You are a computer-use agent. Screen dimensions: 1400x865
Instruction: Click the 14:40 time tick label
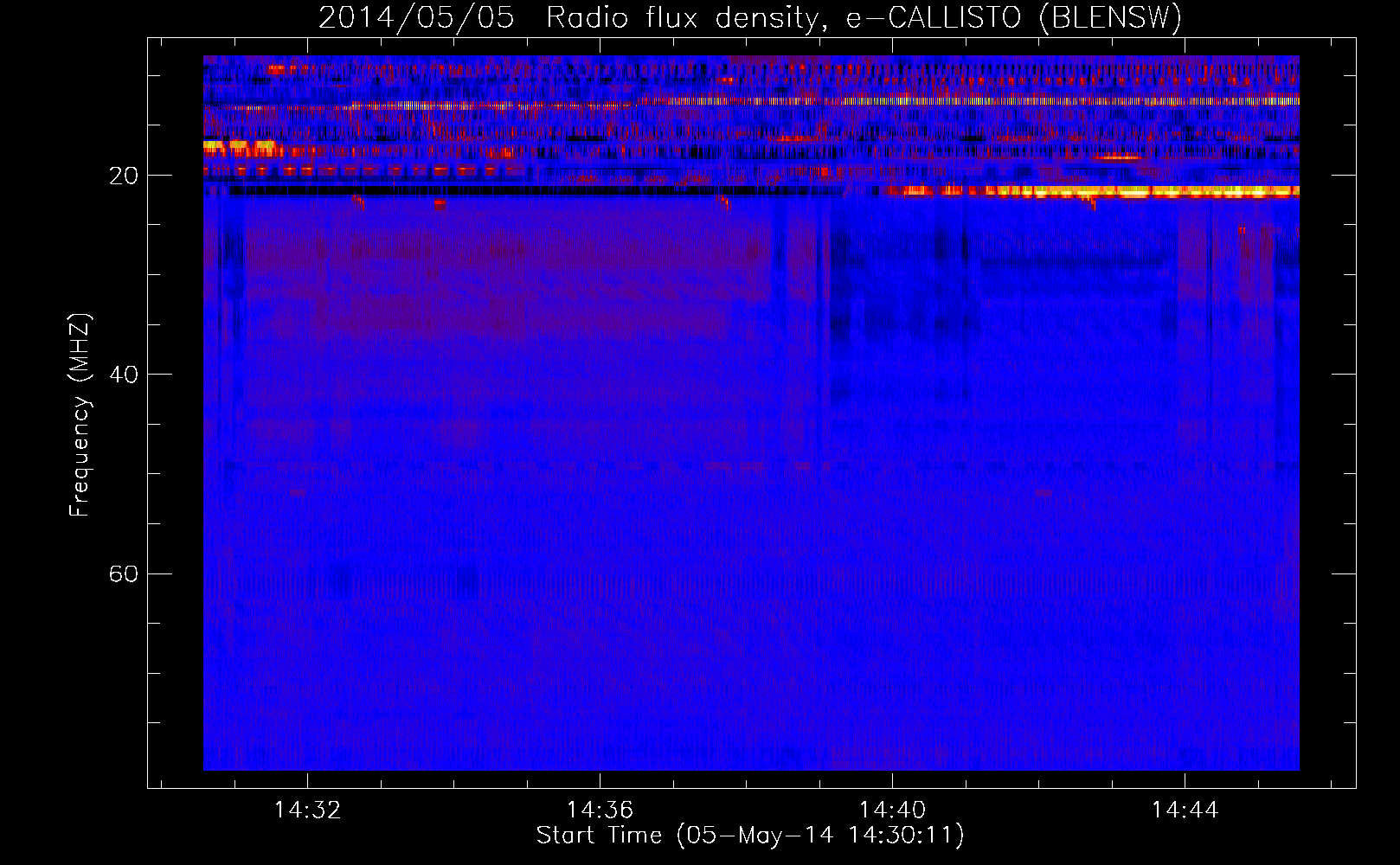coord(892,811)
